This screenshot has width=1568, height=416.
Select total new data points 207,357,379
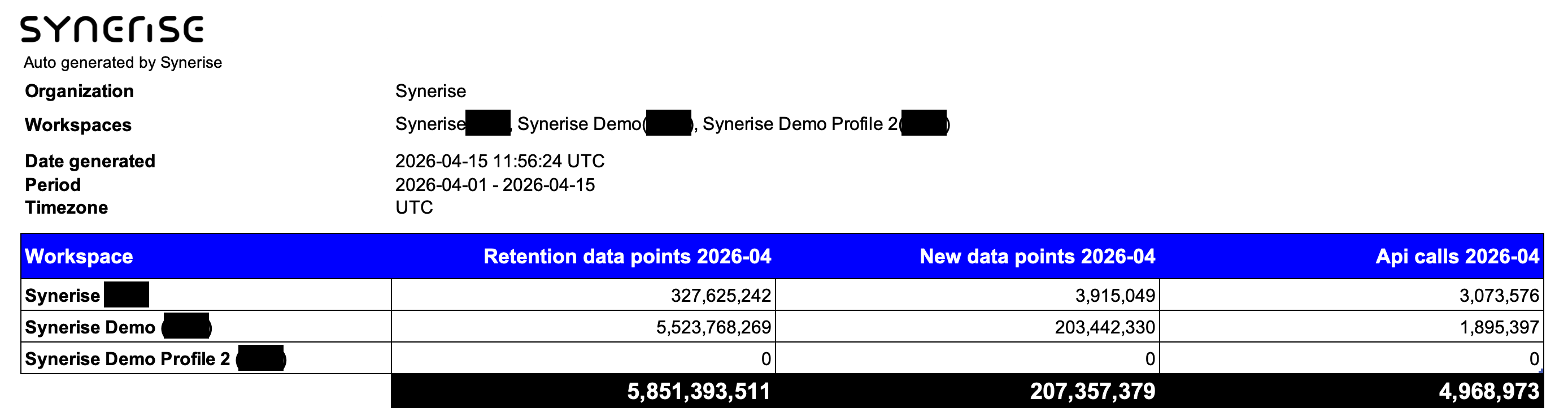pos(1092,391)
